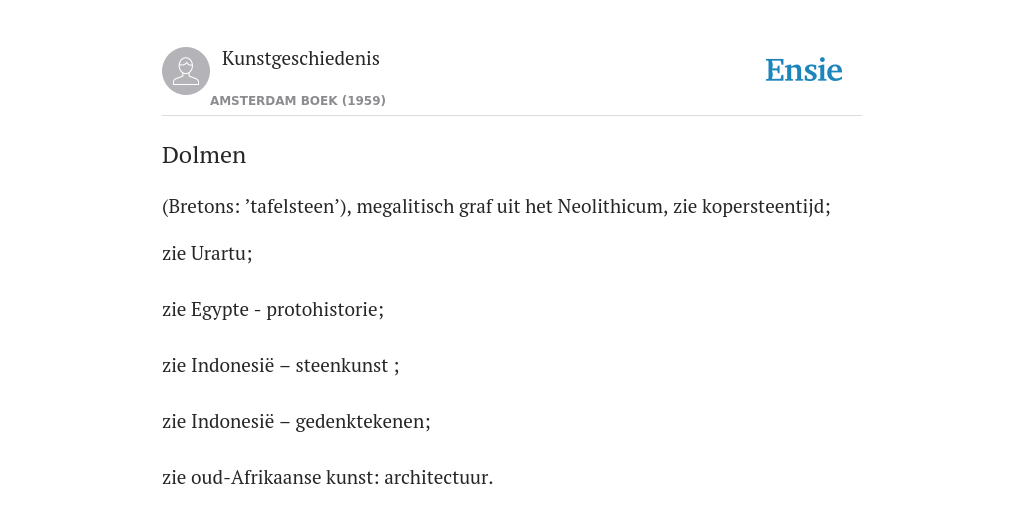Click the word 'architectuur'
The height and width of the screenshot is (512, 1024).
[x=436, y=478]
